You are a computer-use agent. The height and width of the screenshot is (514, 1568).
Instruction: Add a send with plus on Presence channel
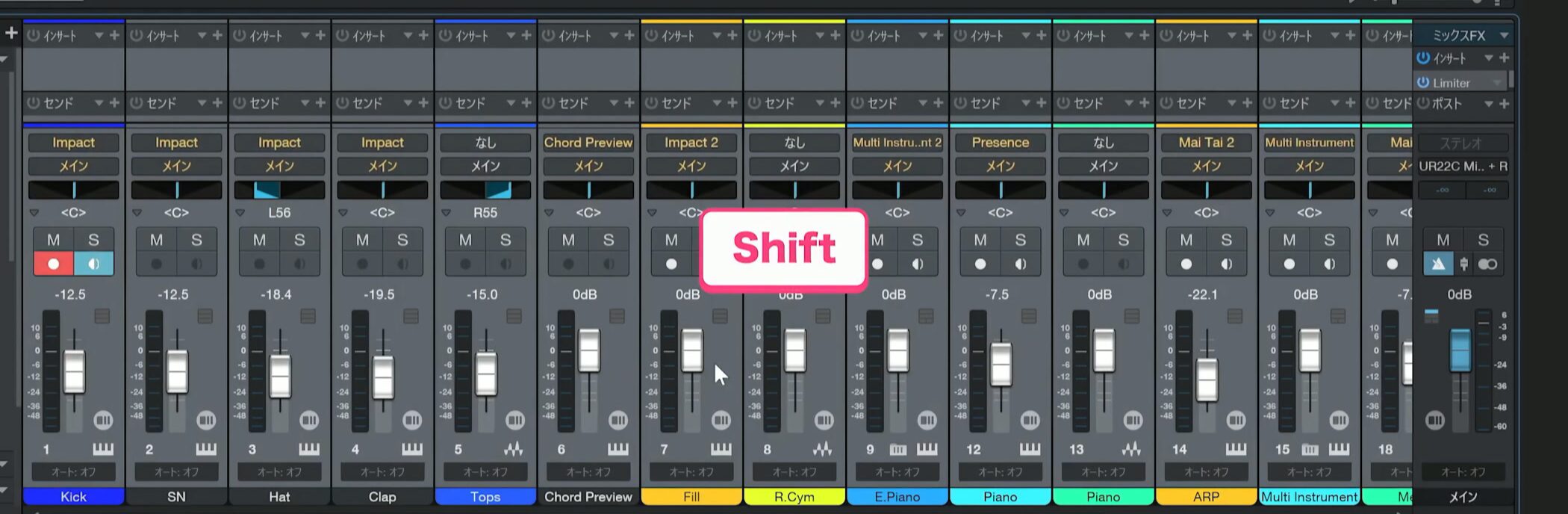[x=1042, y=102]
